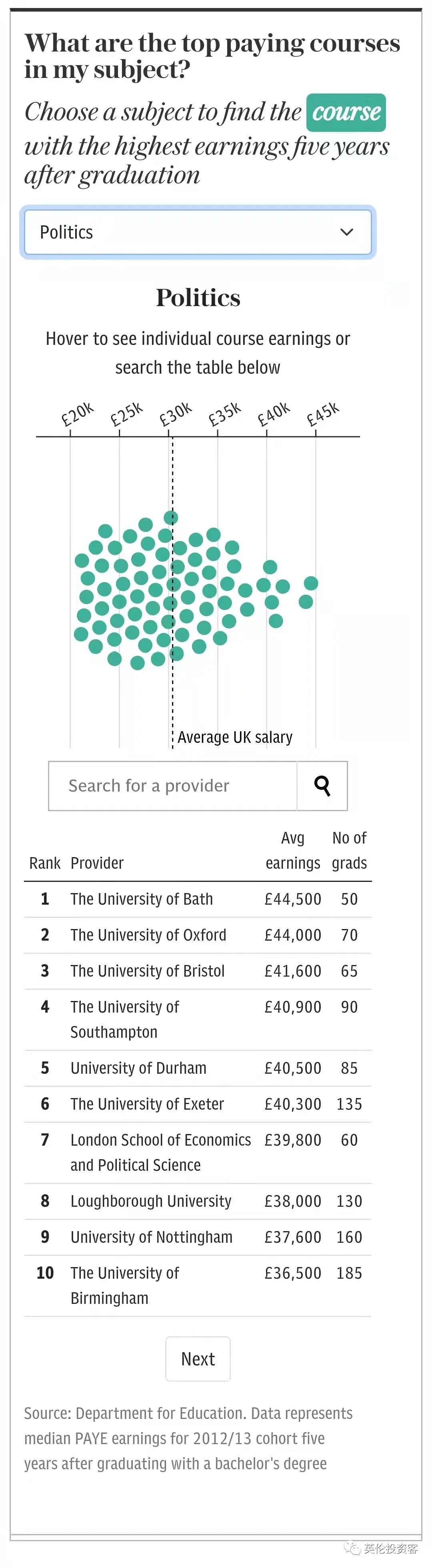The height and width of the screenshot is (1568, 432).
Task: Select The University of Bristol row
Action: click(x=198, y=971)
